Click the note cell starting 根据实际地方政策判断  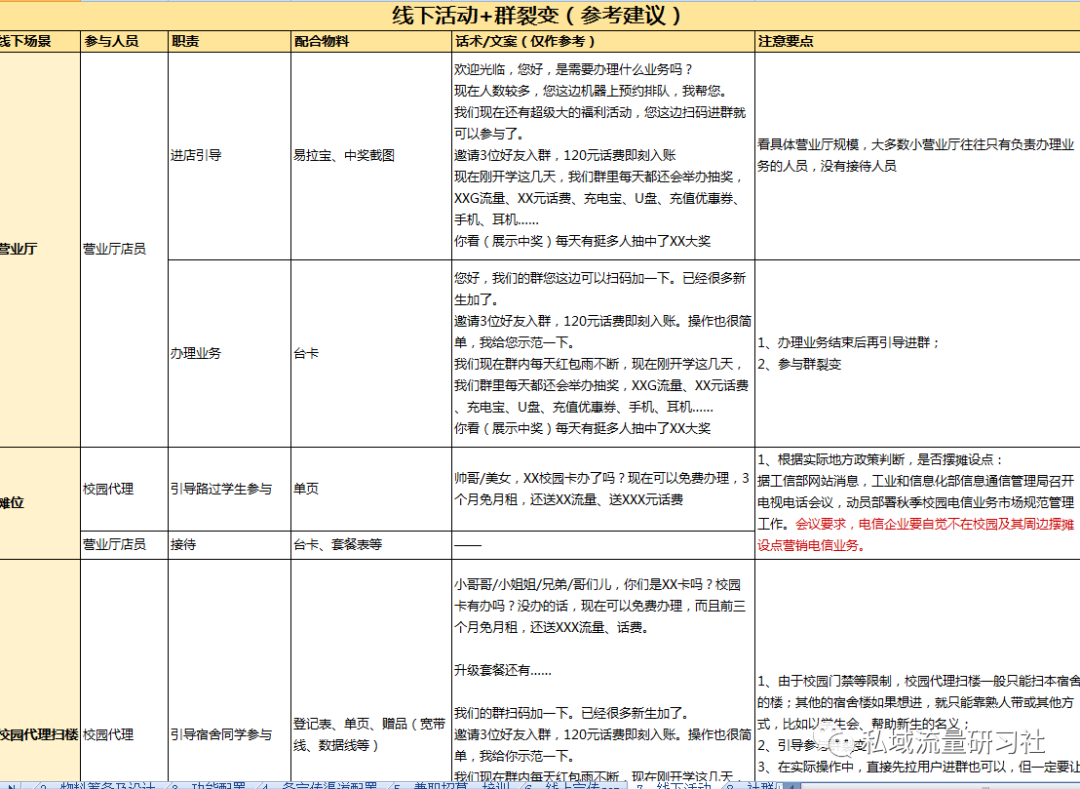(917, 503)
